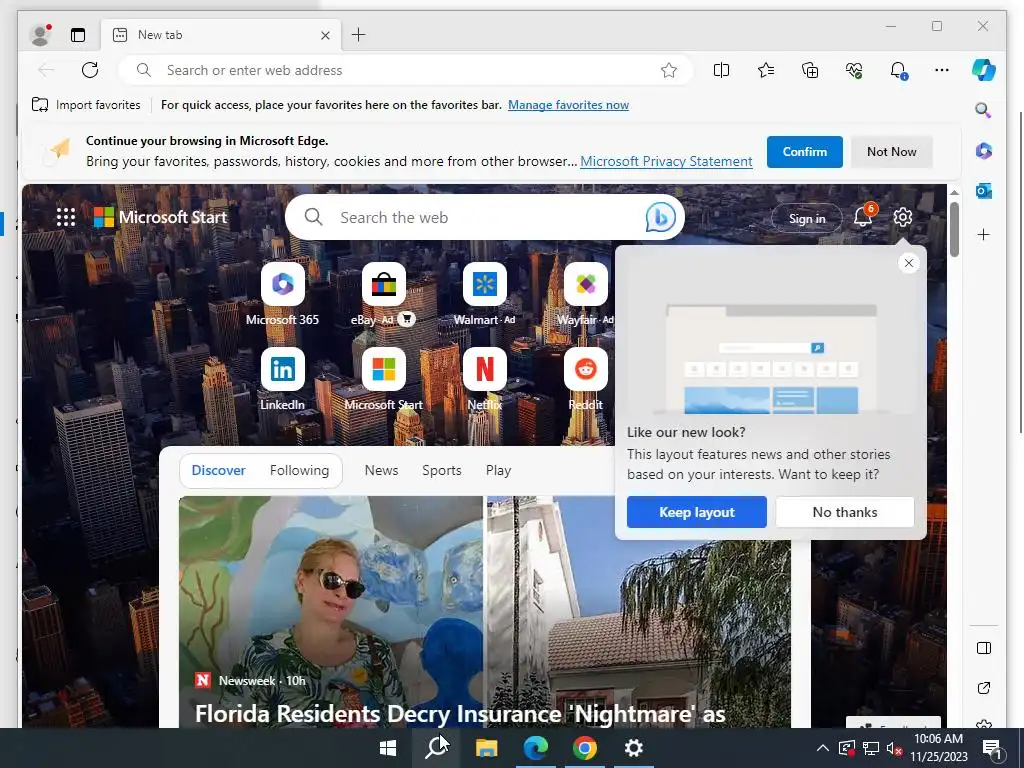Open sidebar Search icon
This screenshot has height=768, width=1024.
(984, 110)
